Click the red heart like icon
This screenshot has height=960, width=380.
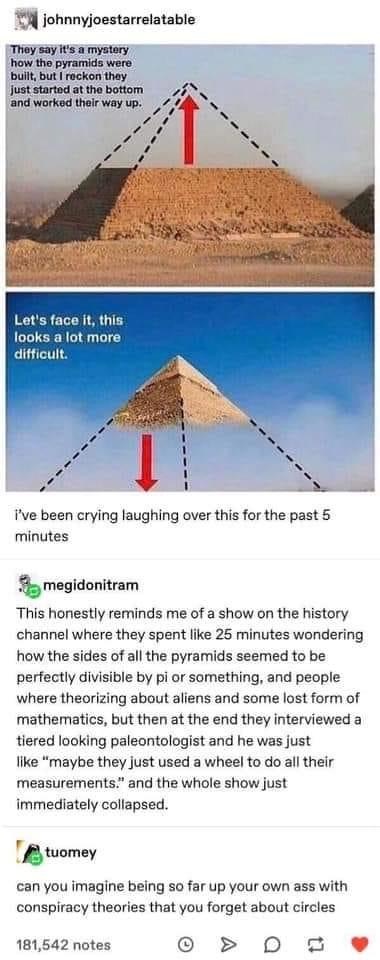(x=361, y=943)
